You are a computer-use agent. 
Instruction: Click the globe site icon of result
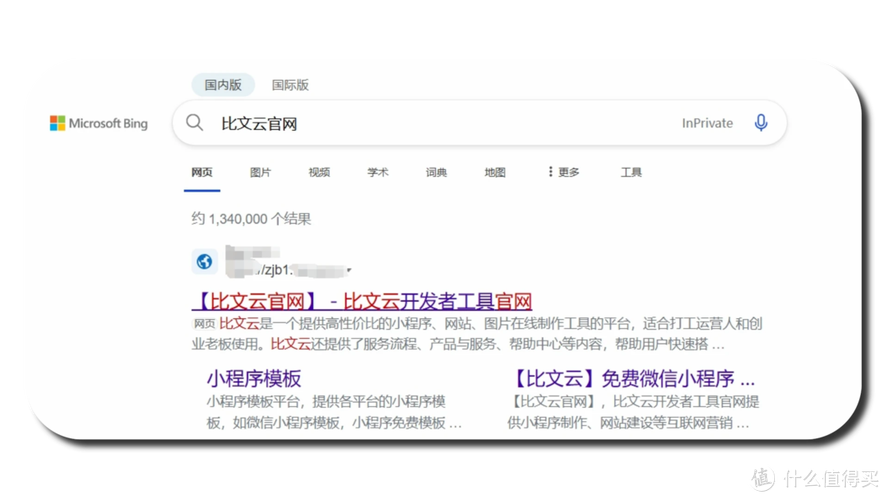point(204,262)
